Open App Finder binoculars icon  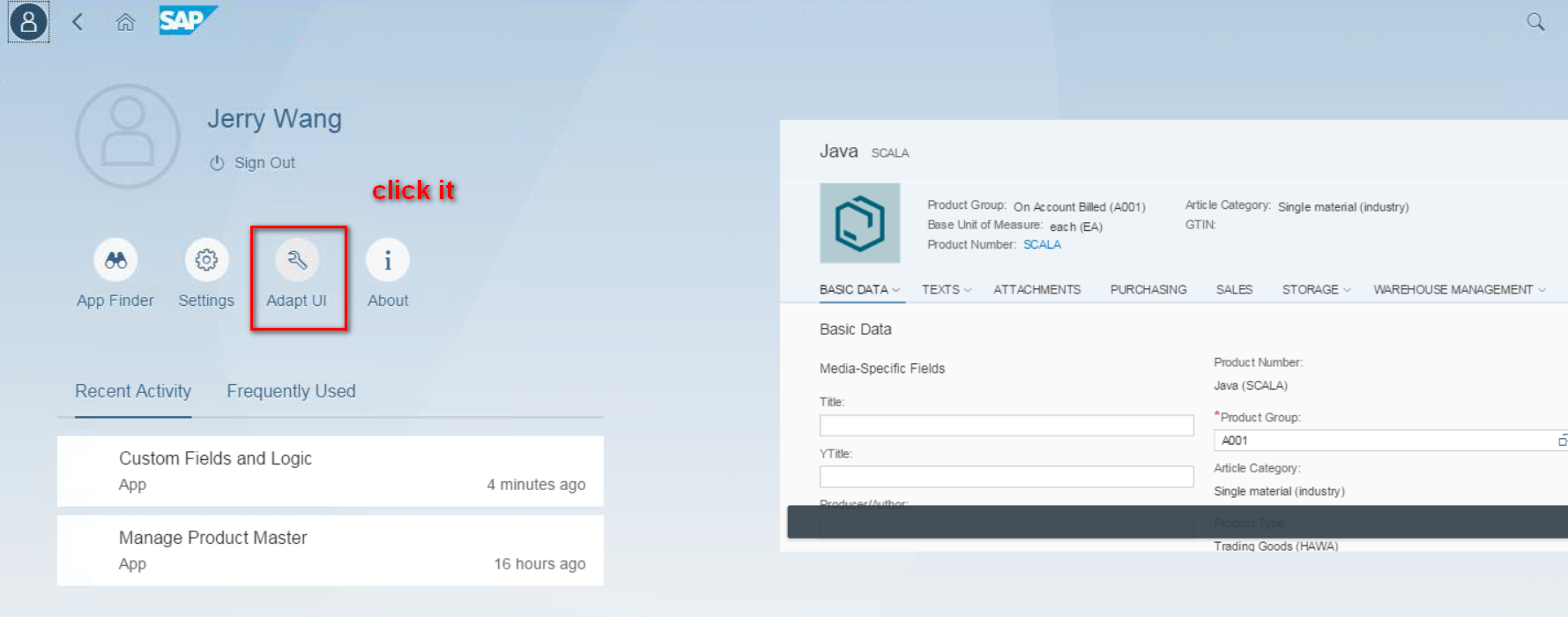[x=115, y=260]
